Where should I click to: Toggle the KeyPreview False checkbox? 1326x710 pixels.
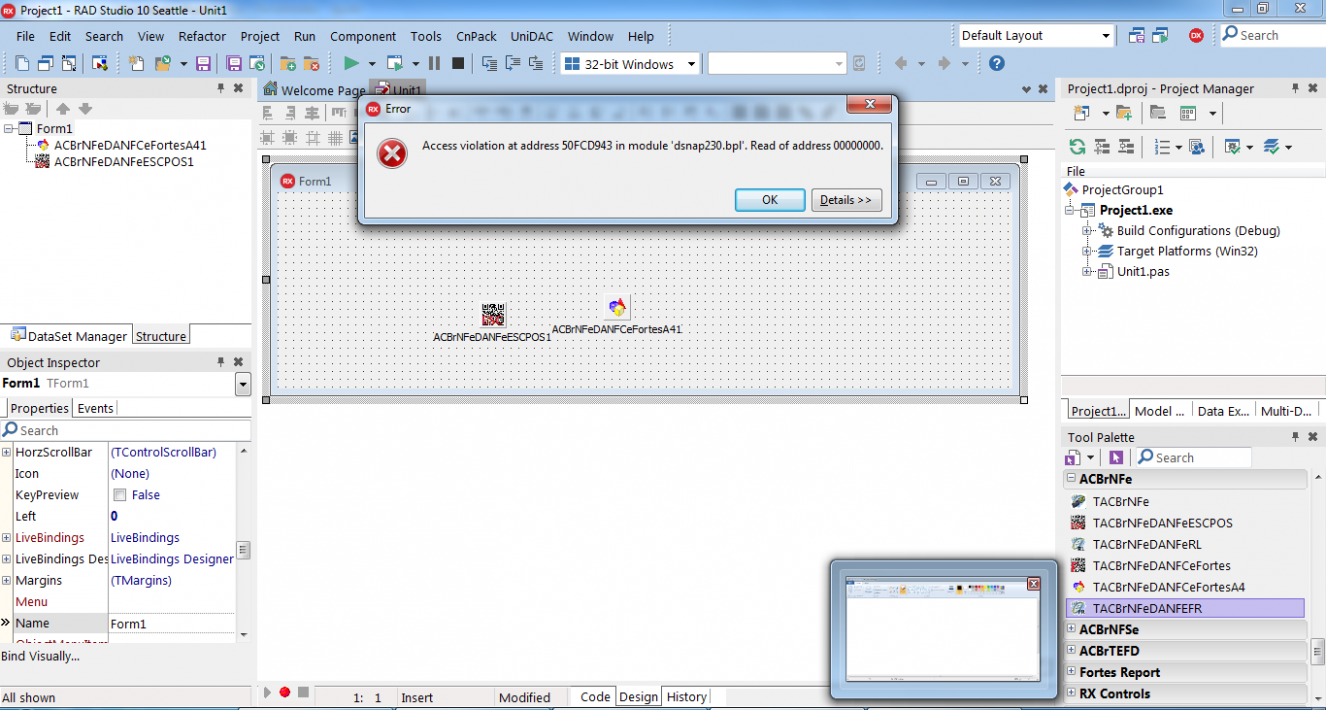click(x=120, y=495)
